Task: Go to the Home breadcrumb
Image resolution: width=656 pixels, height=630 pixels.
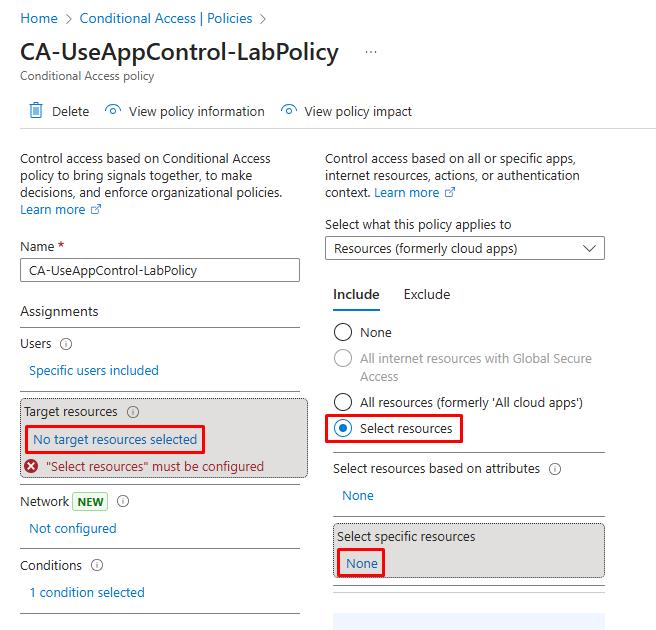Action: [39, 18]
